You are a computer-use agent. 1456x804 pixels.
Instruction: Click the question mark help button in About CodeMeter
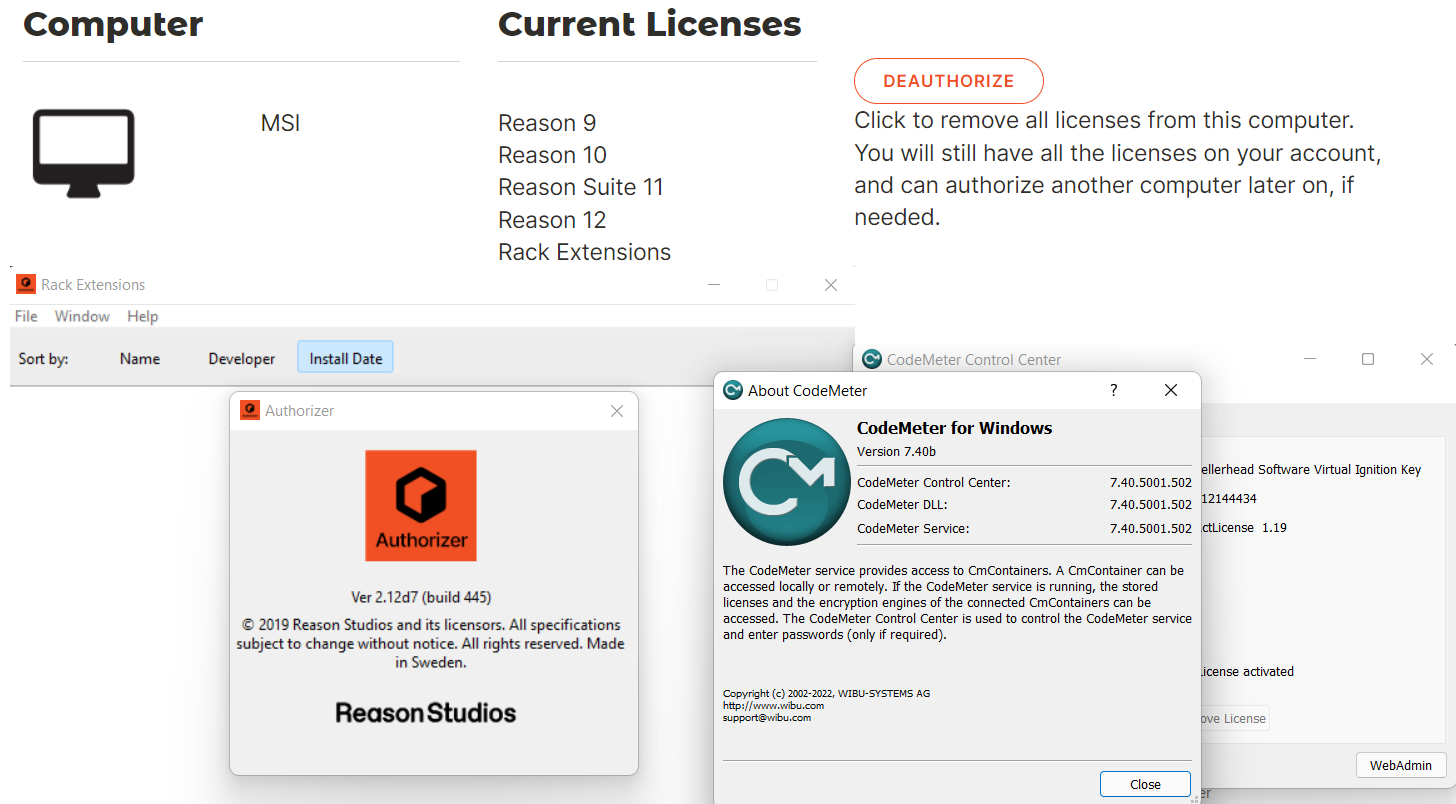(1114, 390)
